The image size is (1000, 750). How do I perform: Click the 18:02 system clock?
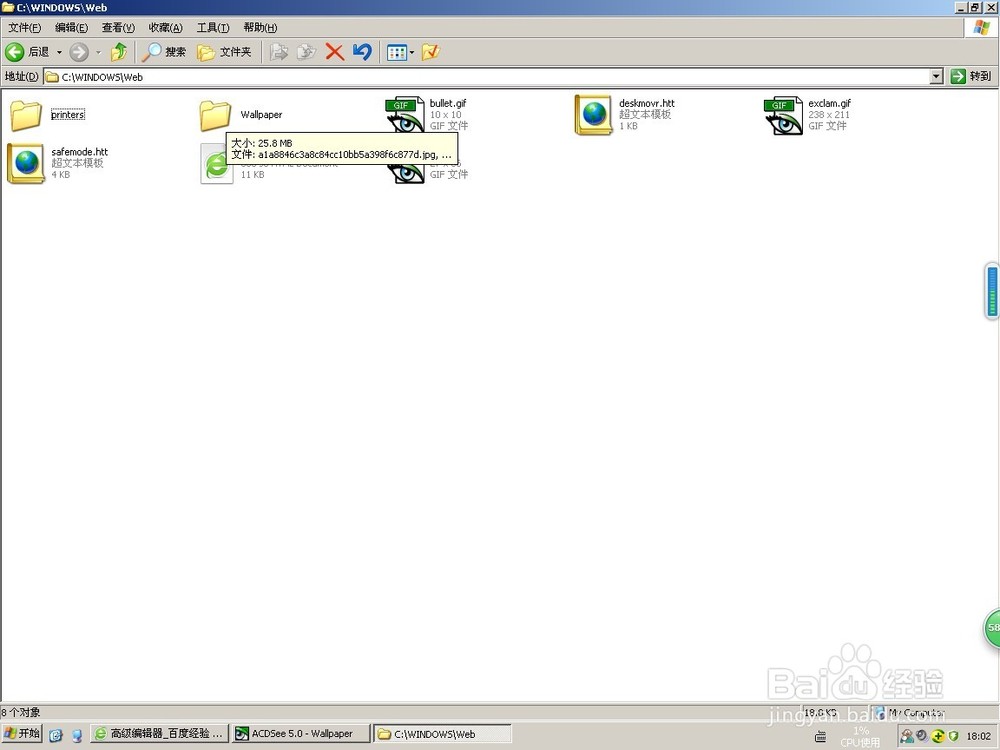pos(979,736)
